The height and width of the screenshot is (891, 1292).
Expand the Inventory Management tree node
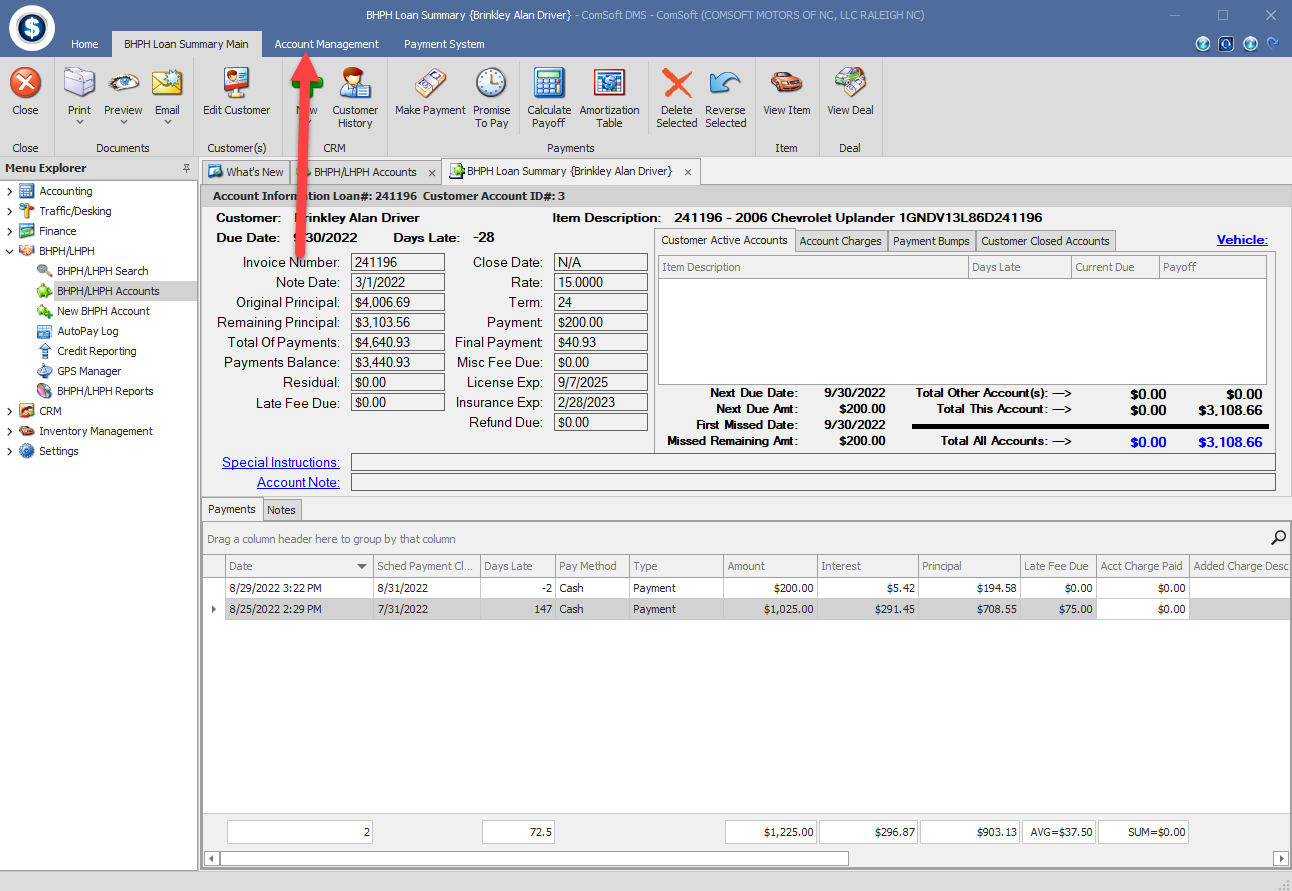click(x=9, y=431)
